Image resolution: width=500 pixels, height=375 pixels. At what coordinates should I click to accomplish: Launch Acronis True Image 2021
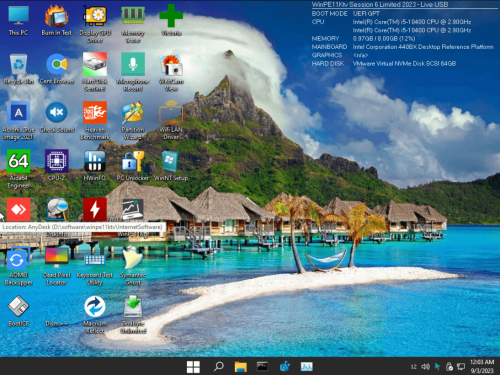coord(19,121)
